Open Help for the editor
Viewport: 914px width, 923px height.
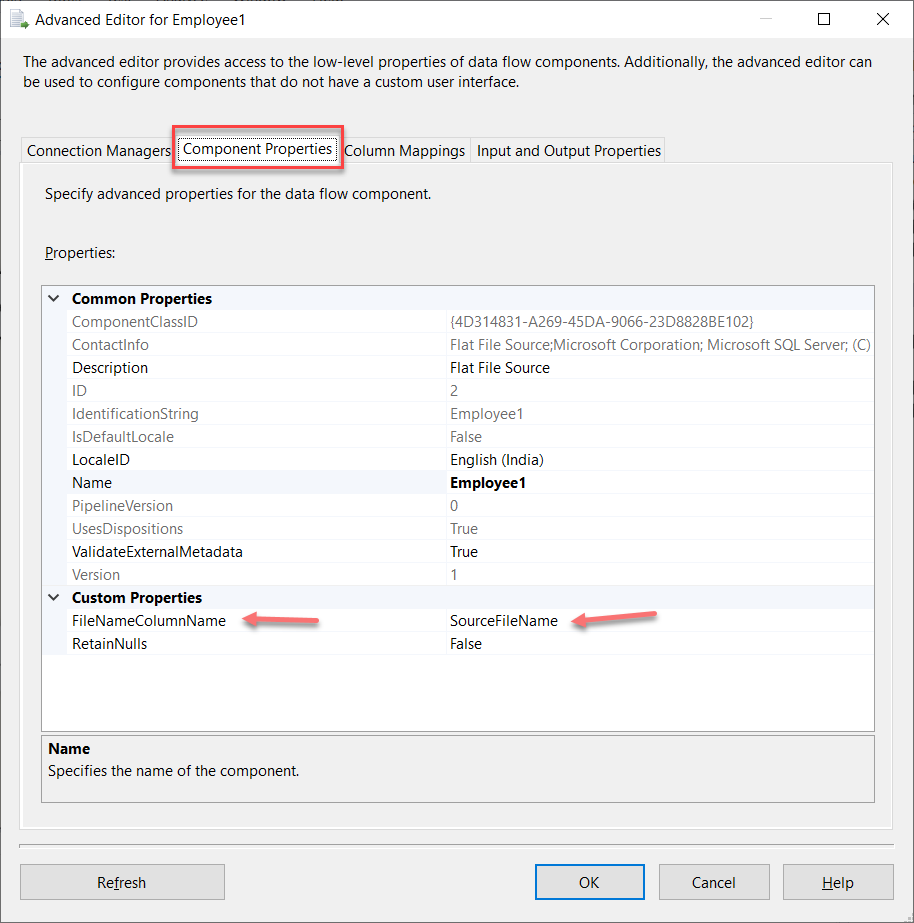(x=837, y=882)
